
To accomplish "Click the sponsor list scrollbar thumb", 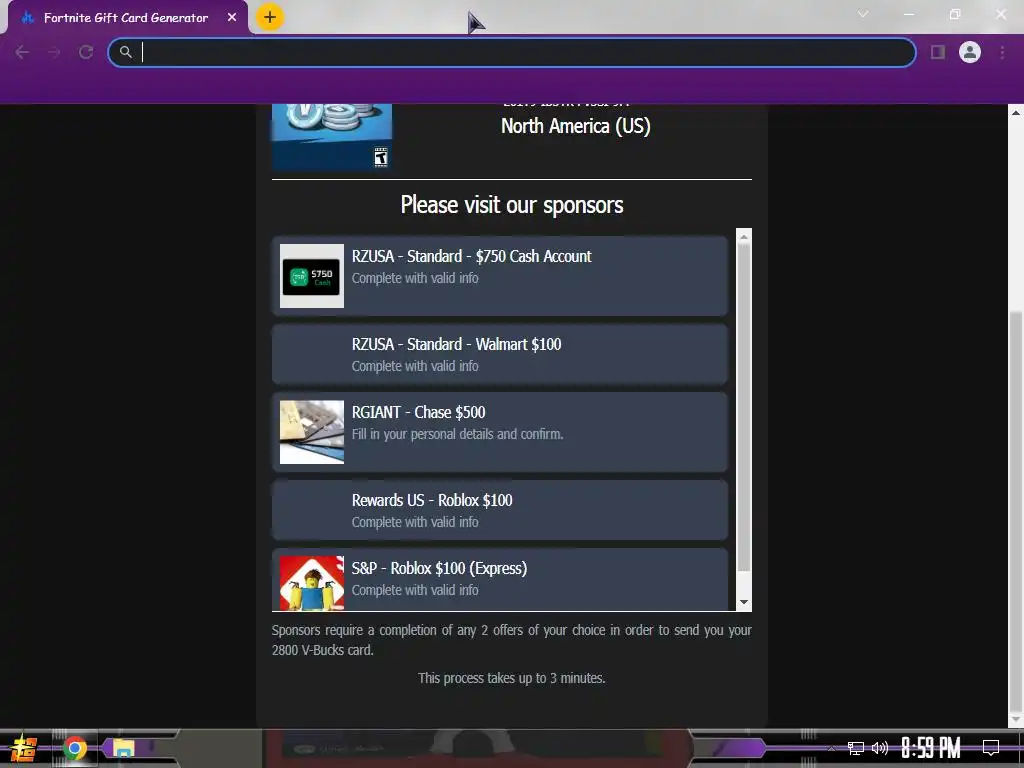I will click(x=743, y=408).
